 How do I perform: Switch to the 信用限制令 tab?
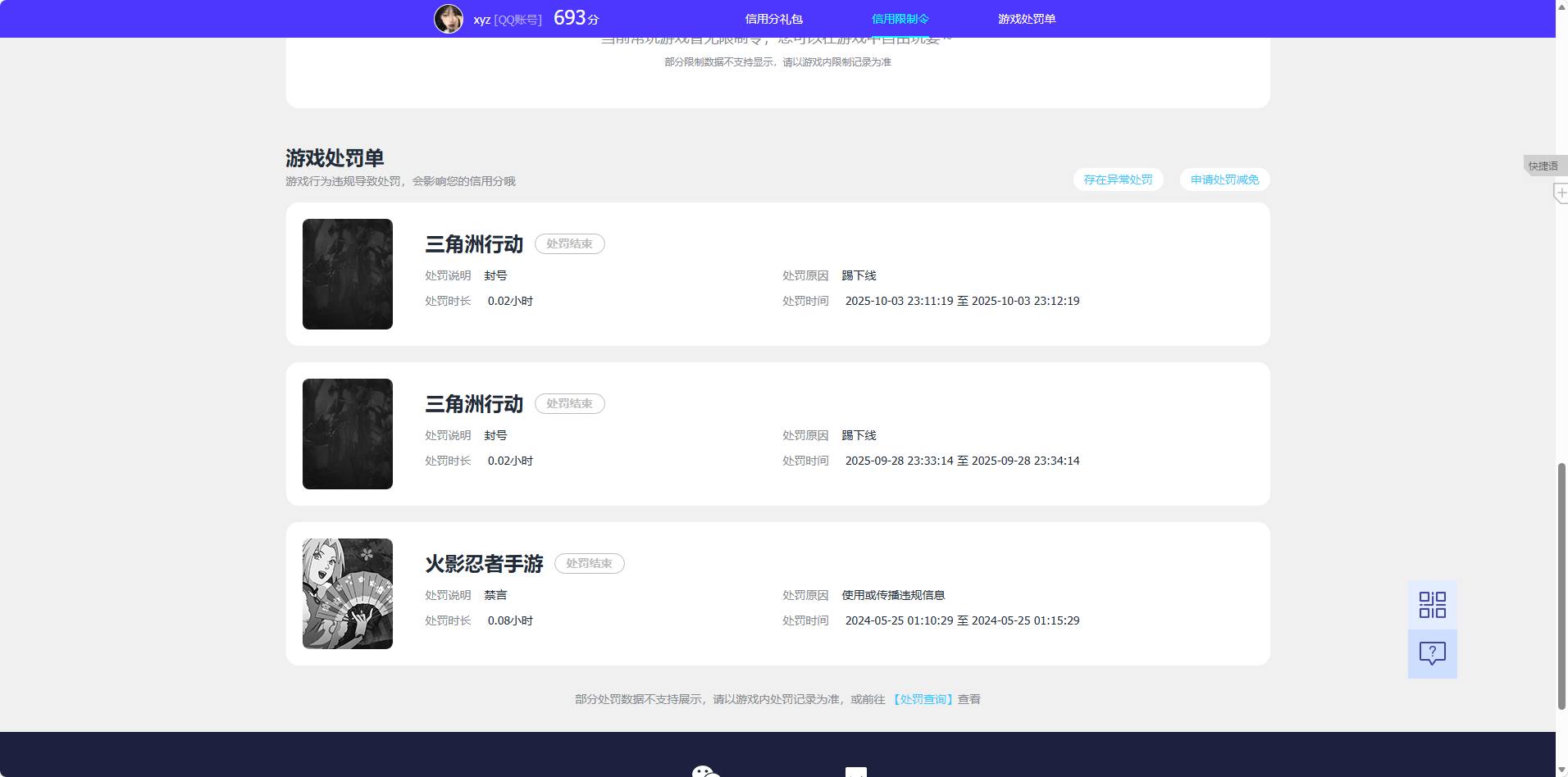pos(900,19)
